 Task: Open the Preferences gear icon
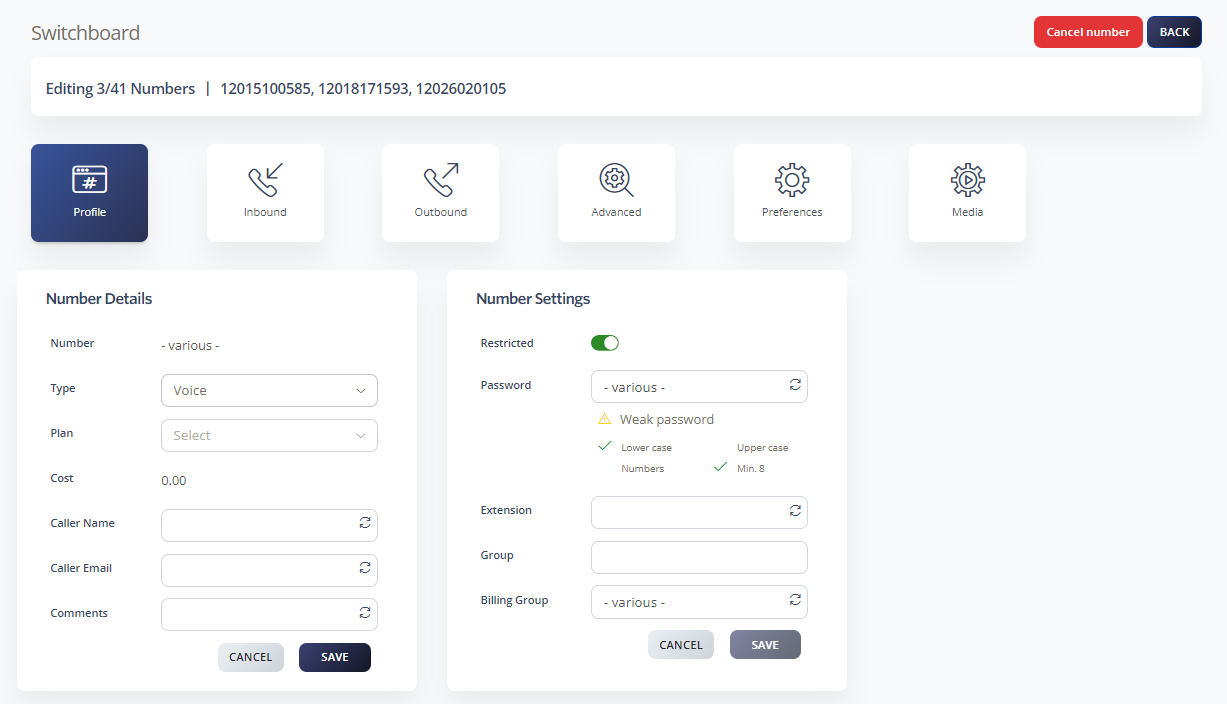792,180
